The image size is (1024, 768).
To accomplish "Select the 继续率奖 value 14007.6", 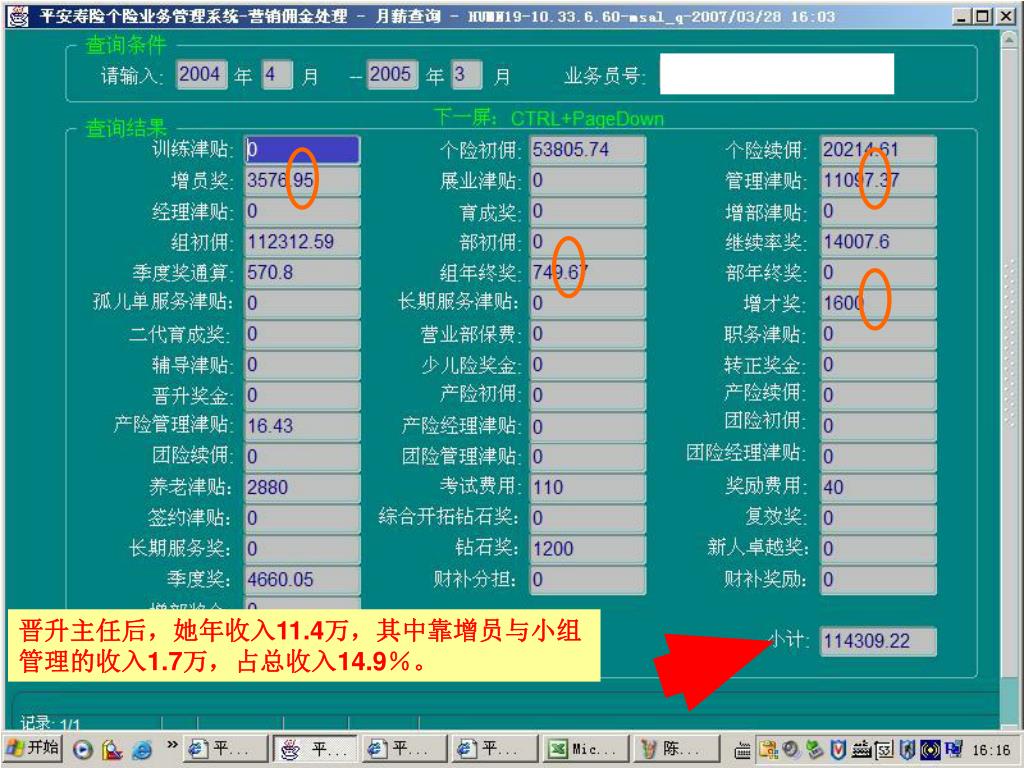I will pyautogui.click(x=878, y=242).
